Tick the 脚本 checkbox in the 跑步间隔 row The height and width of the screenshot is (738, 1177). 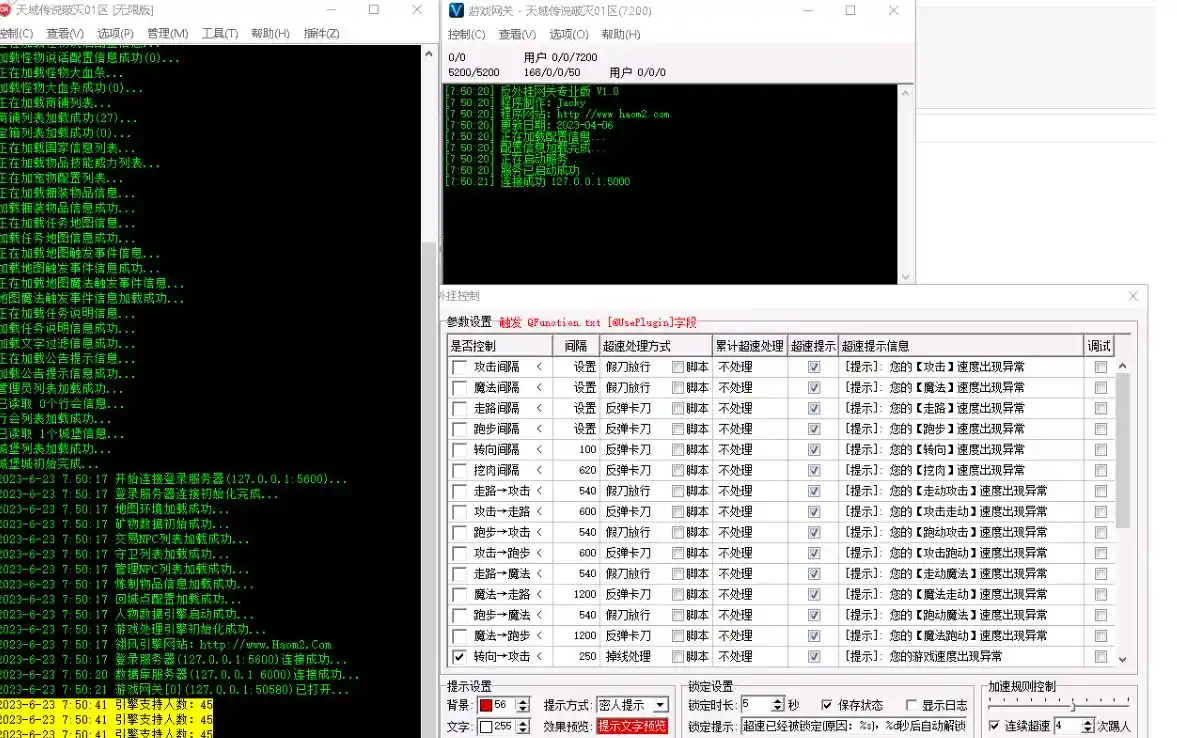click(678, 429)
